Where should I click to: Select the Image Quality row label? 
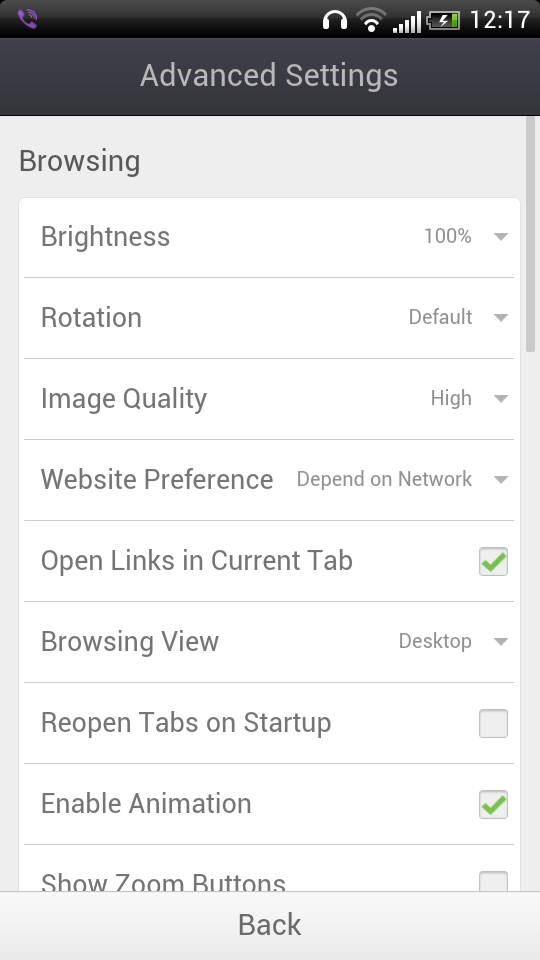(x=124, y=399)
